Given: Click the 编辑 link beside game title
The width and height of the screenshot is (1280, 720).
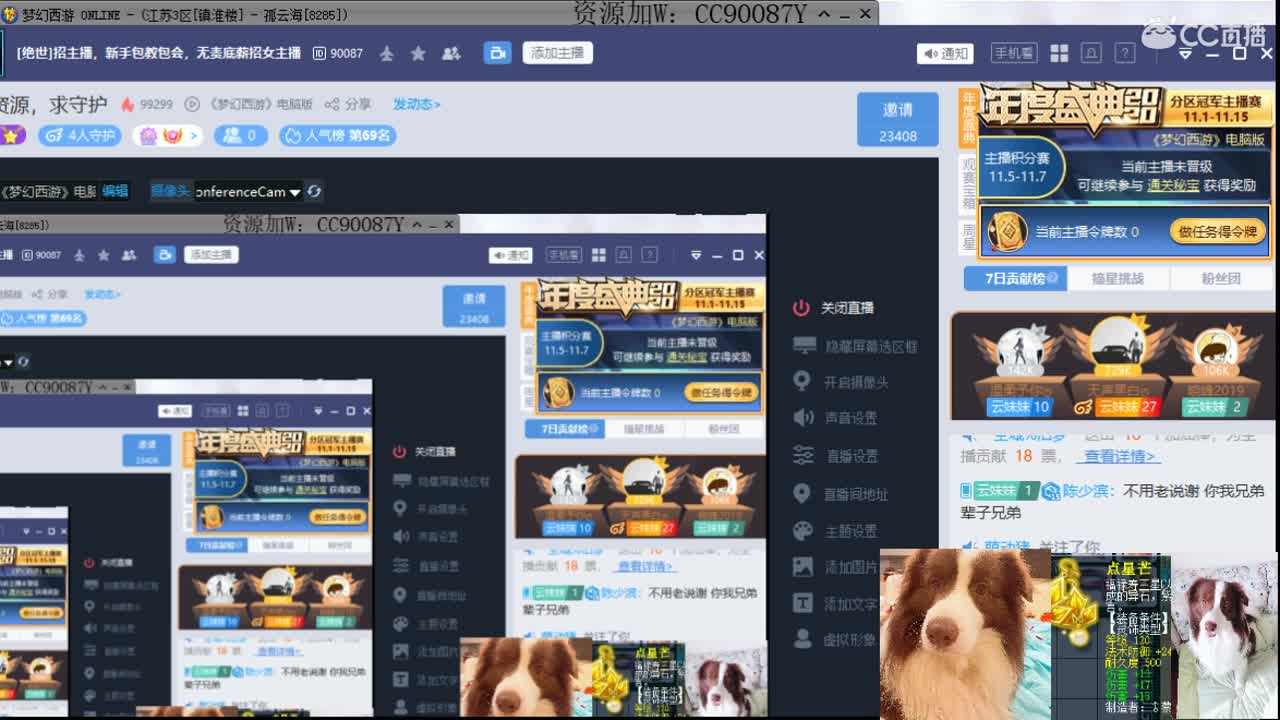Looking at the screenshot, I should [115, 191].
